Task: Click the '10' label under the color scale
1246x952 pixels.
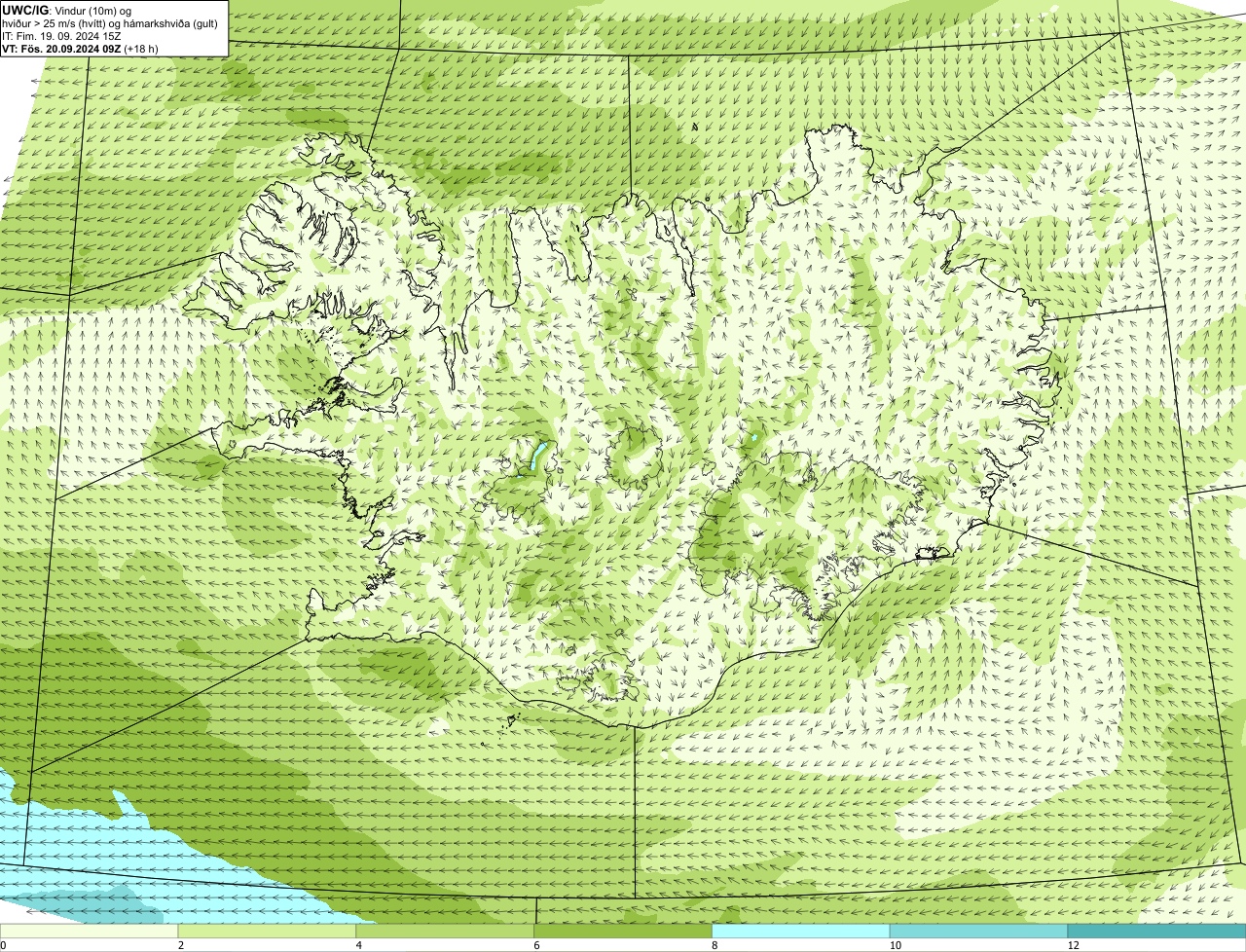Action: pyautogui.click(x=895, y=945)
